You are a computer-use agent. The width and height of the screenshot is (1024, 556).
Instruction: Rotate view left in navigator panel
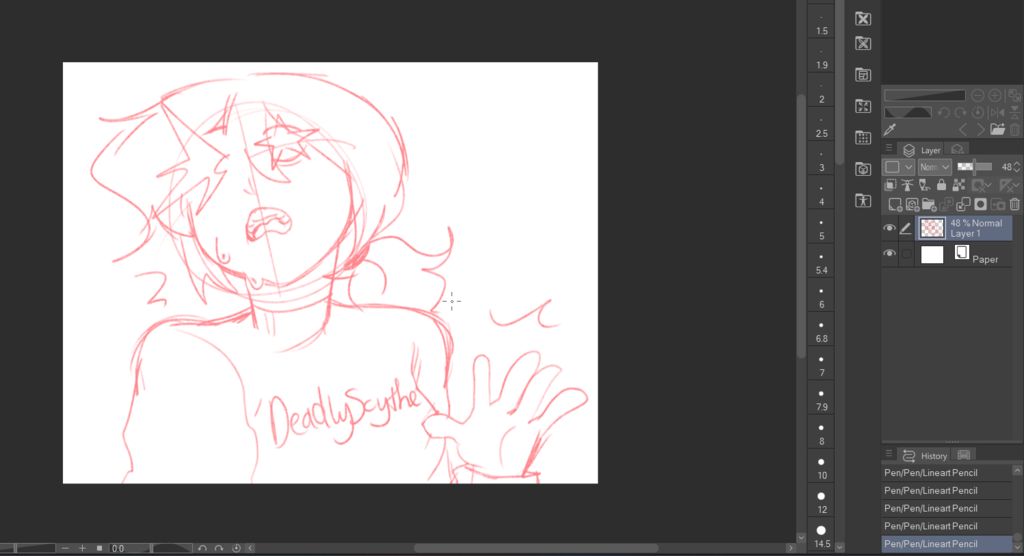[x=943, y=112]
